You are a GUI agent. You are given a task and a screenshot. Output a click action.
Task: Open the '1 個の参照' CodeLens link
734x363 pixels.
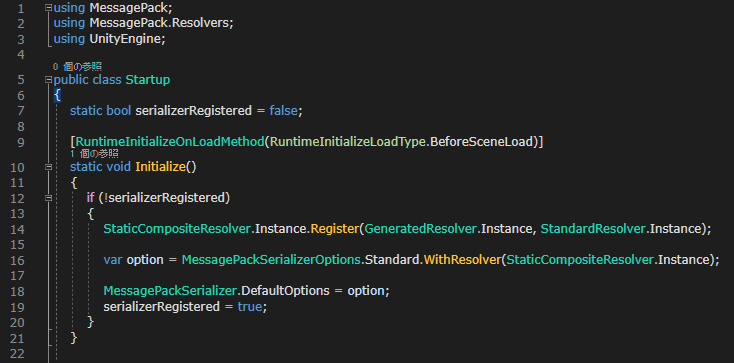click(x=94, y=154)
